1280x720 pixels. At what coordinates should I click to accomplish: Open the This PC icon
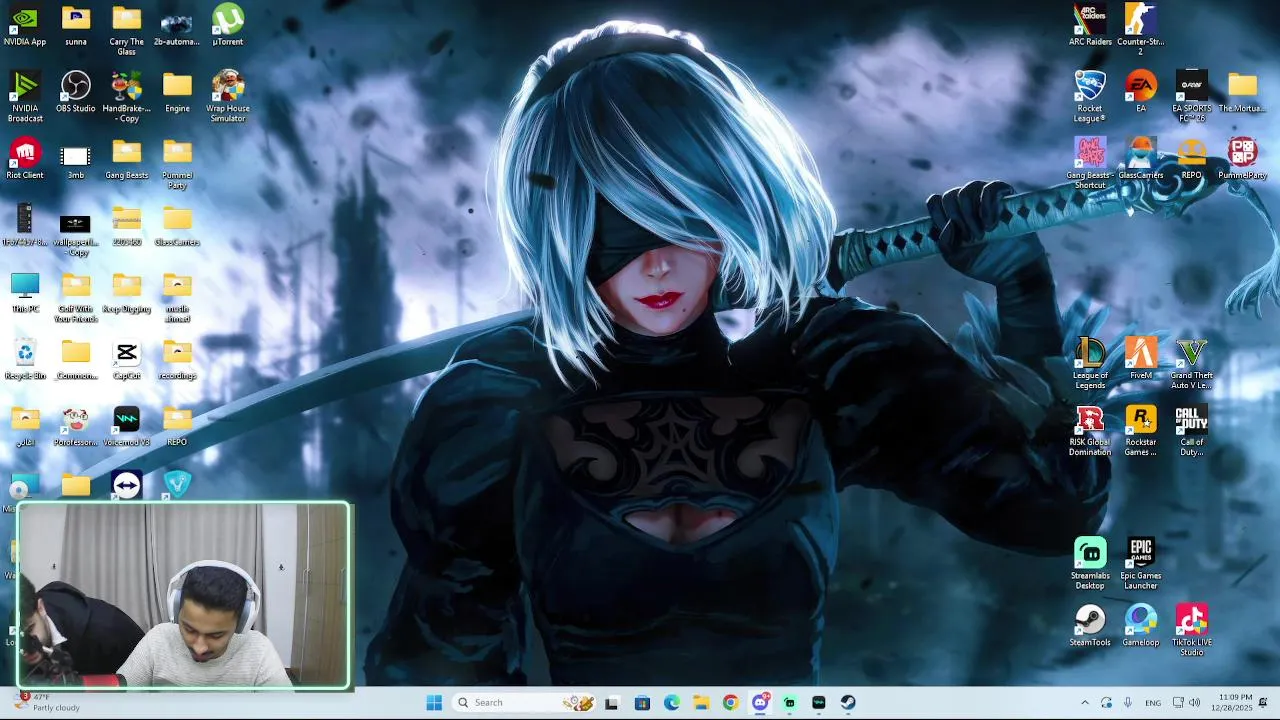pyautogui.click(x=25, y=293)
